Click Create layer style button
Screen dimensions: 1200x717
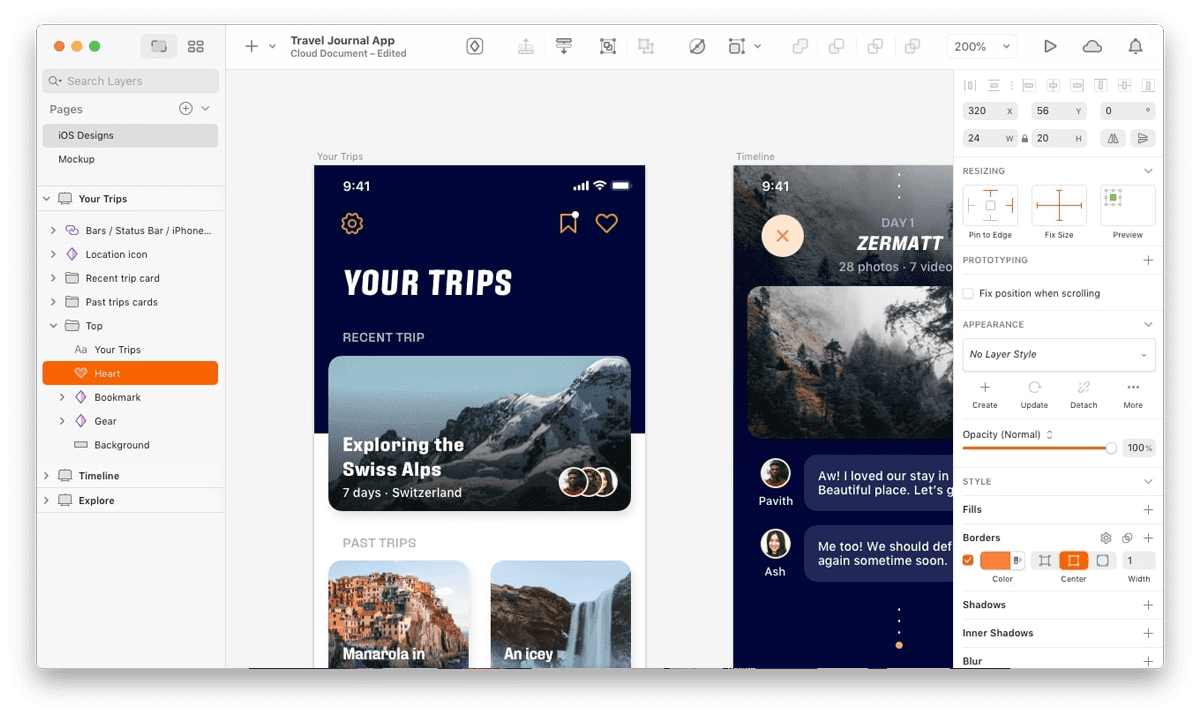(x=985, y=395)
